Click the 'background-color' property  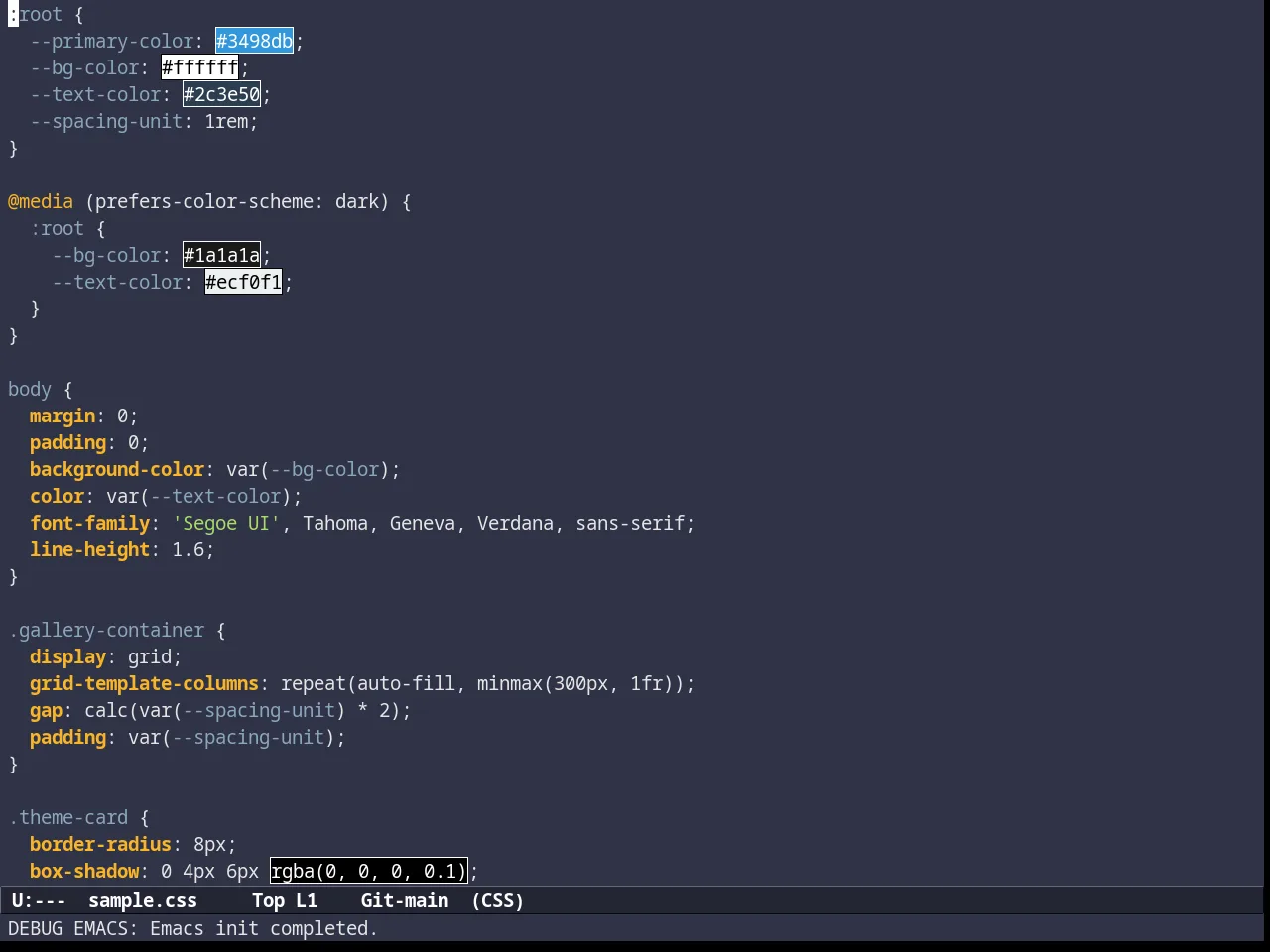point(117,469)
